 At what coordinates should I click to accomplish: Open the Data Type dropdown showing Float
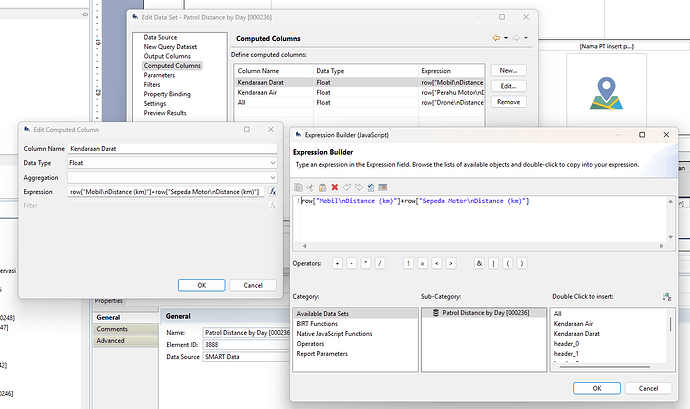(170, 162)
